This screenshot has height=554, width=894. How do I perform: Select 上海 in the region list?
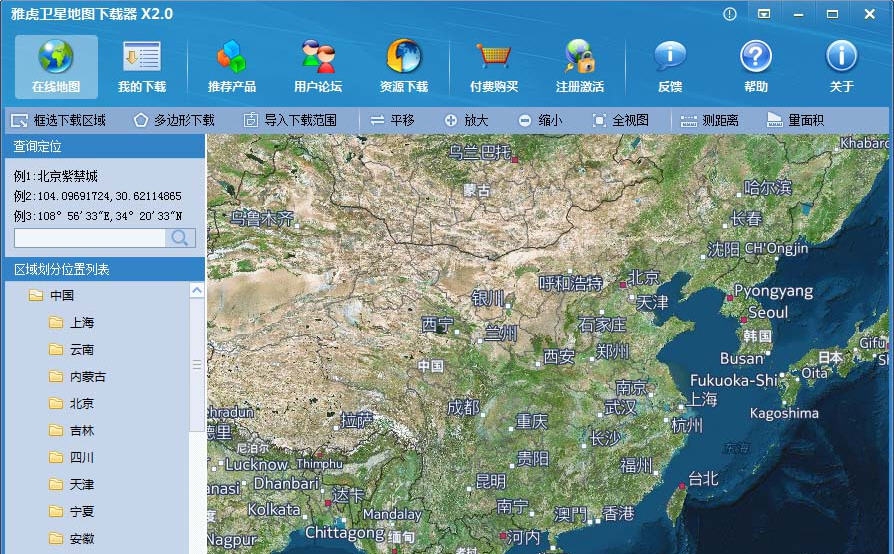82,323
